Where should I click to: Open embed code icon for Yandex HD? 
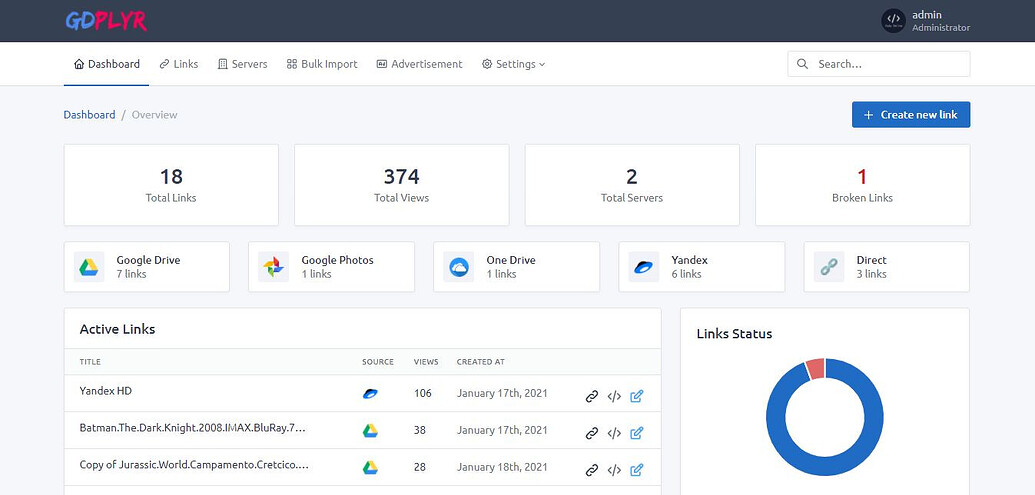(x=614, y=396)
